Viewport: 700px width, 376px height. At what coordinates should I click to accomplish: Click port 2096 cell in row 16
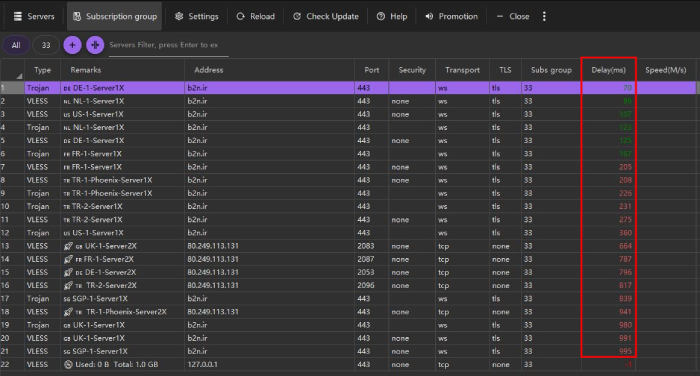[371, 286]
